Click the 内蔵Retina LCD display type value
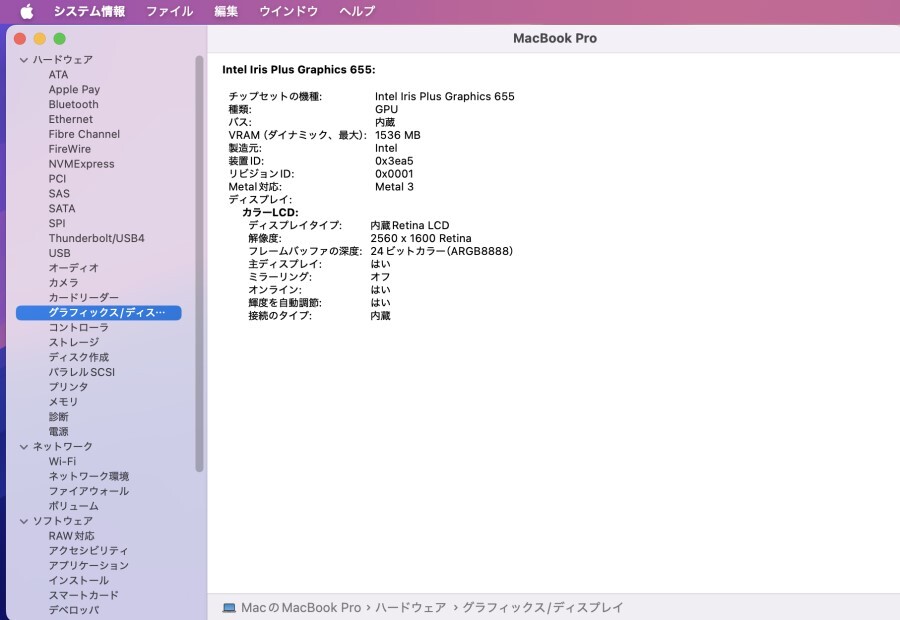This screenshot has height=620, width=900. point(410,226)
